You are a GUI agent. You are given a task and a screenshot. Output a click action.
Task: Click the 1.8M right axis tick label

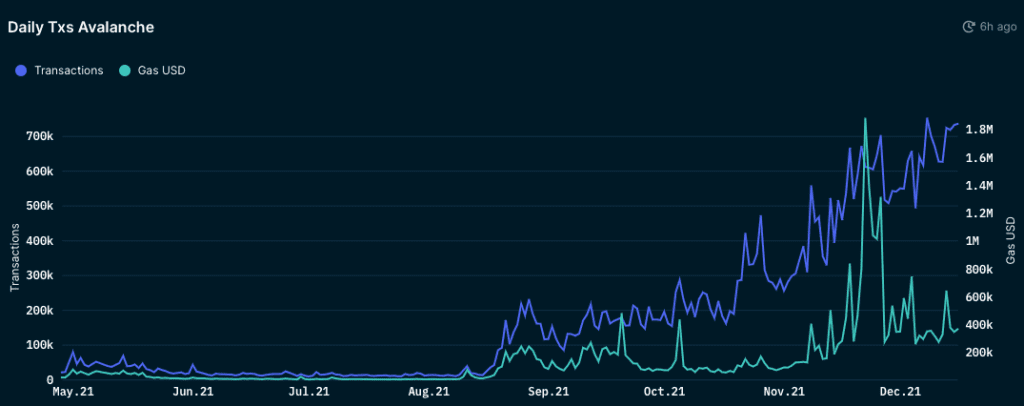(x=977, y=130)
